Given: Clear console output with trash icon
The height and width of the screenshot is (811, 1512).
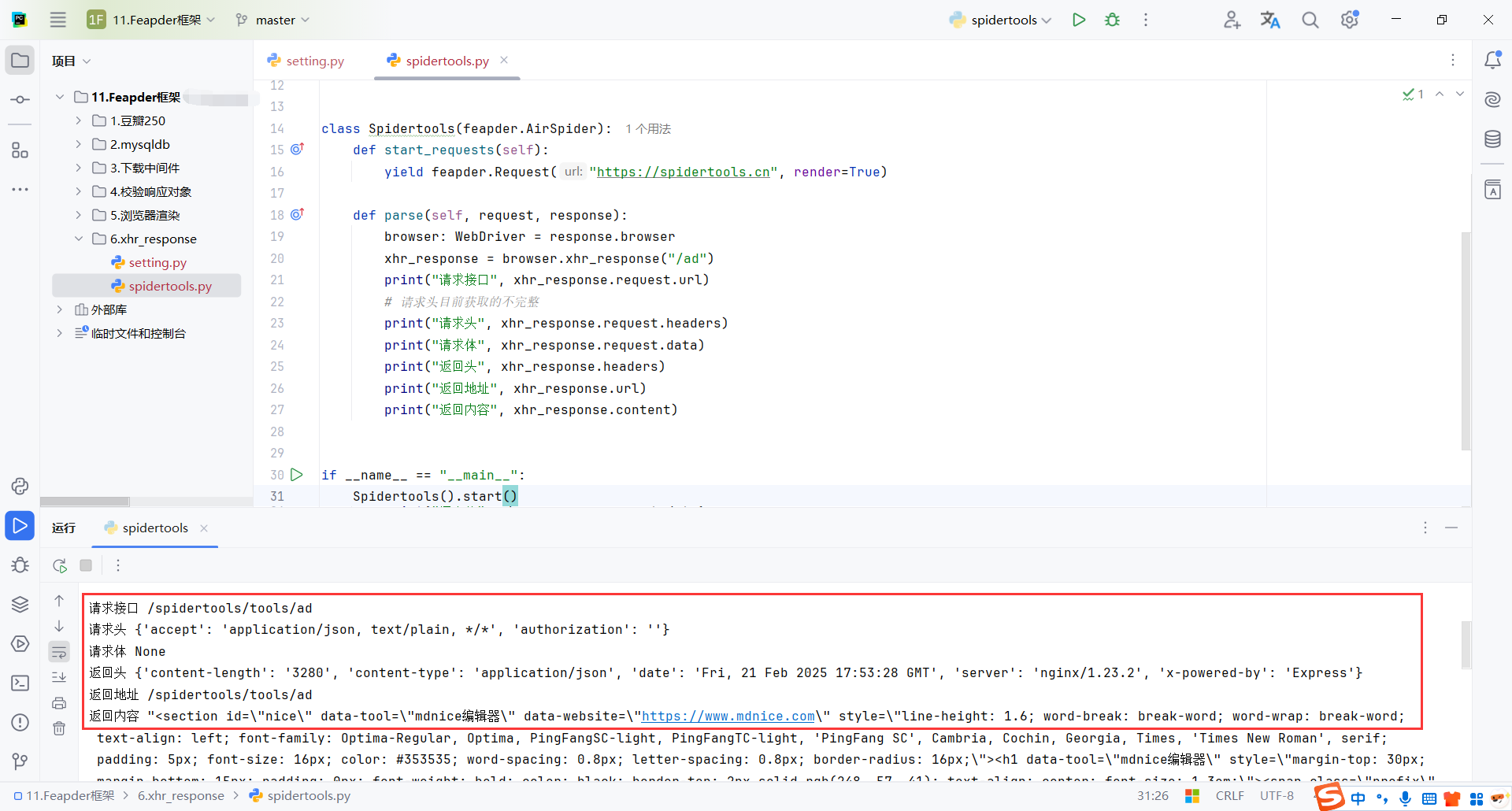Looking at the screenshot, I should pos(59,728).
